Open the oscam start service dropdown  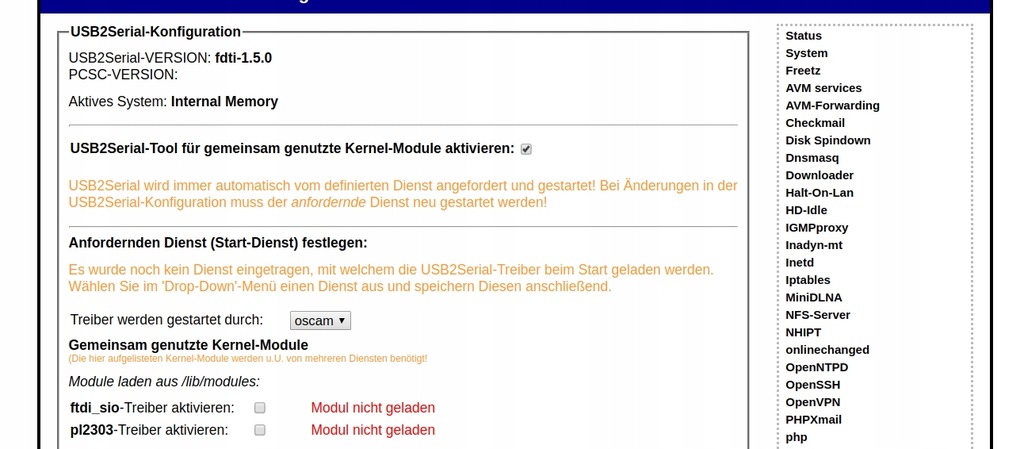tap(320, 320)
